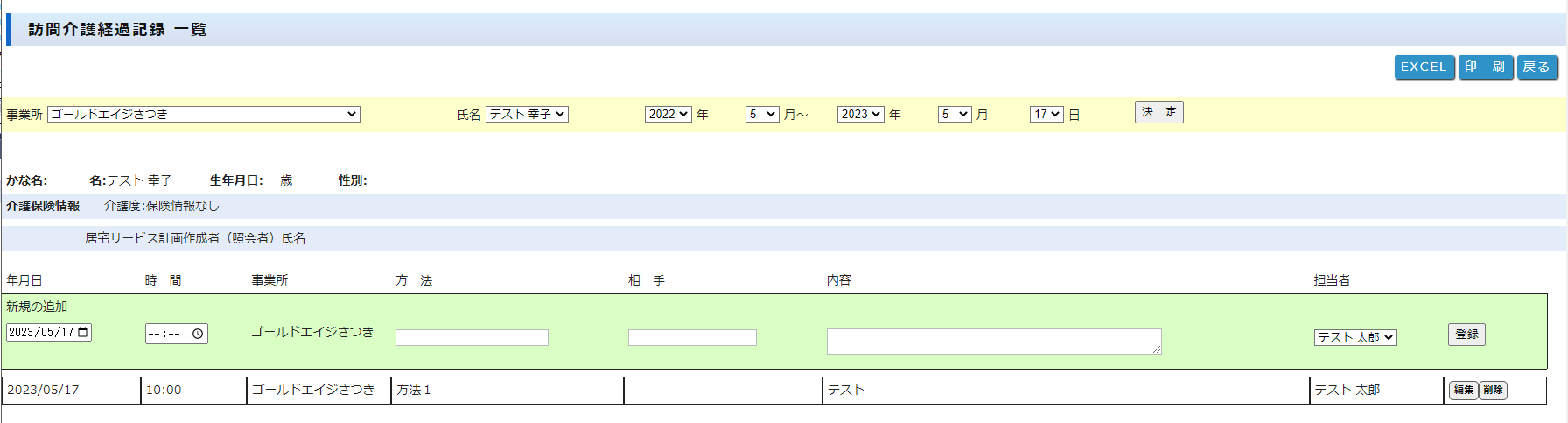This screenshot has width=1568, height=423.
Task: Expand the start month dropdown
Action: [x=761, y=115]
